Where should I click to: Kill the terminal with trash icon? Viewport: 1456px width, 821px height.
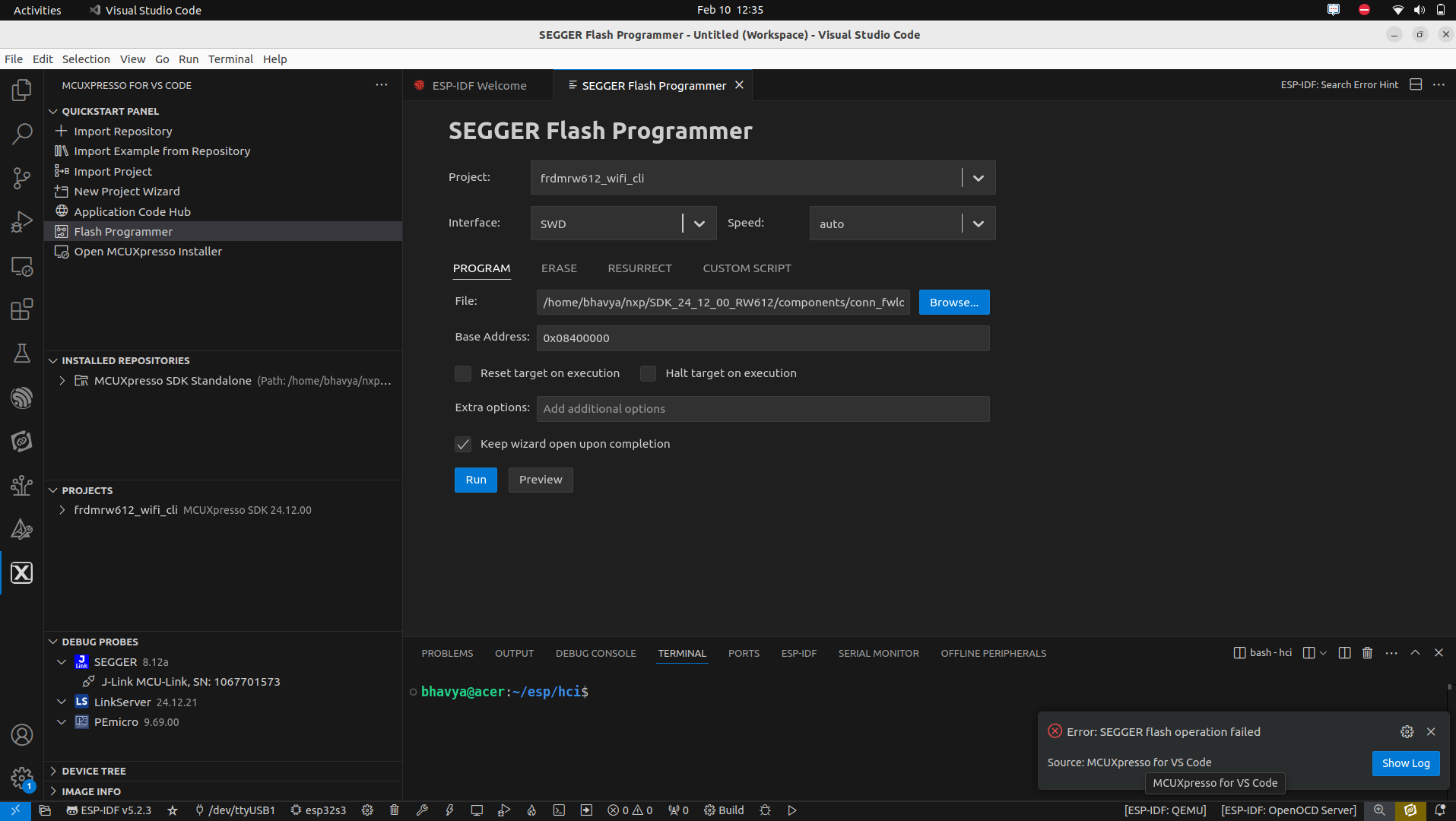coord(1367,653)
